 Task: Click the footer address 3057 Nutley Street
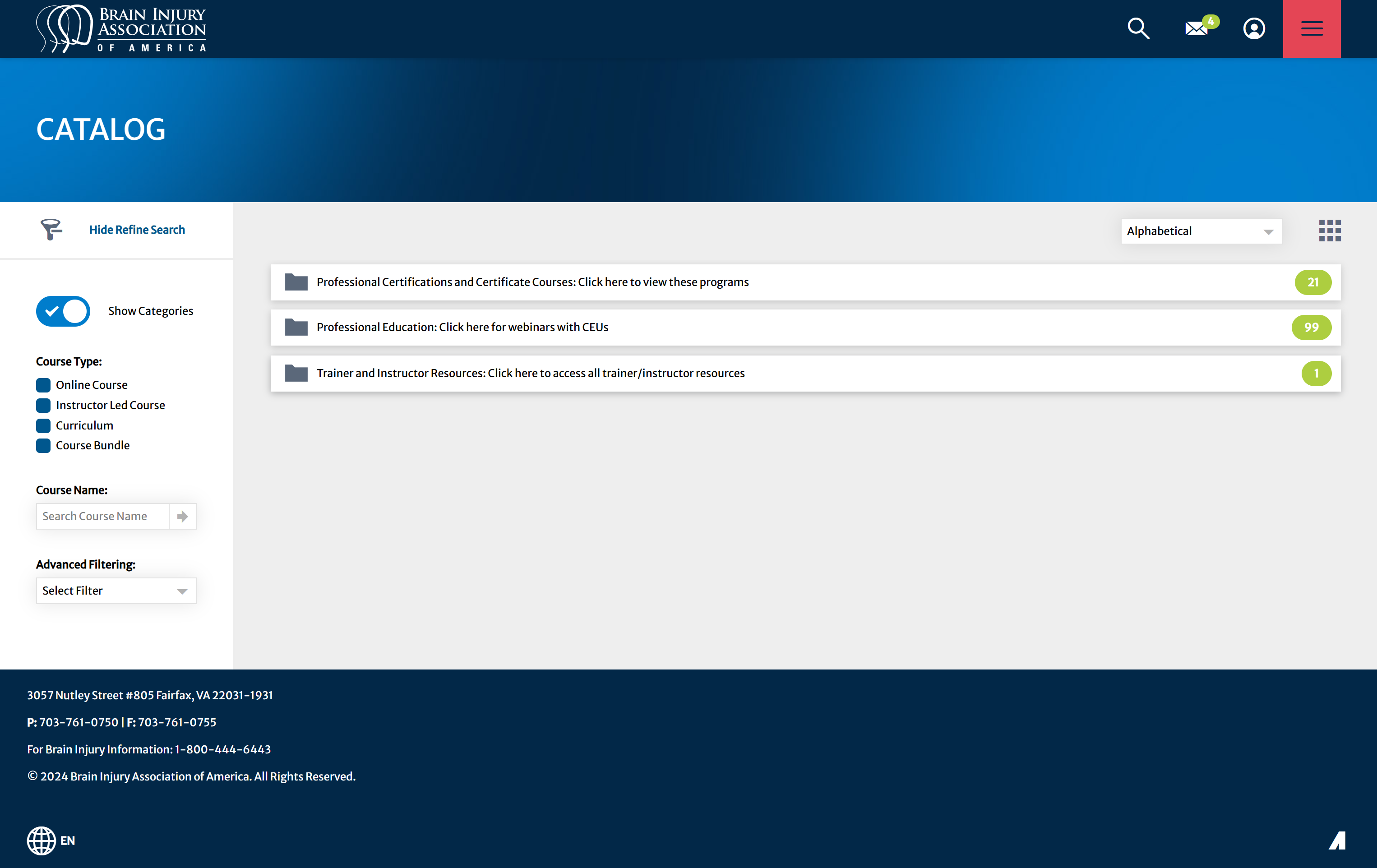pos(150,695)
